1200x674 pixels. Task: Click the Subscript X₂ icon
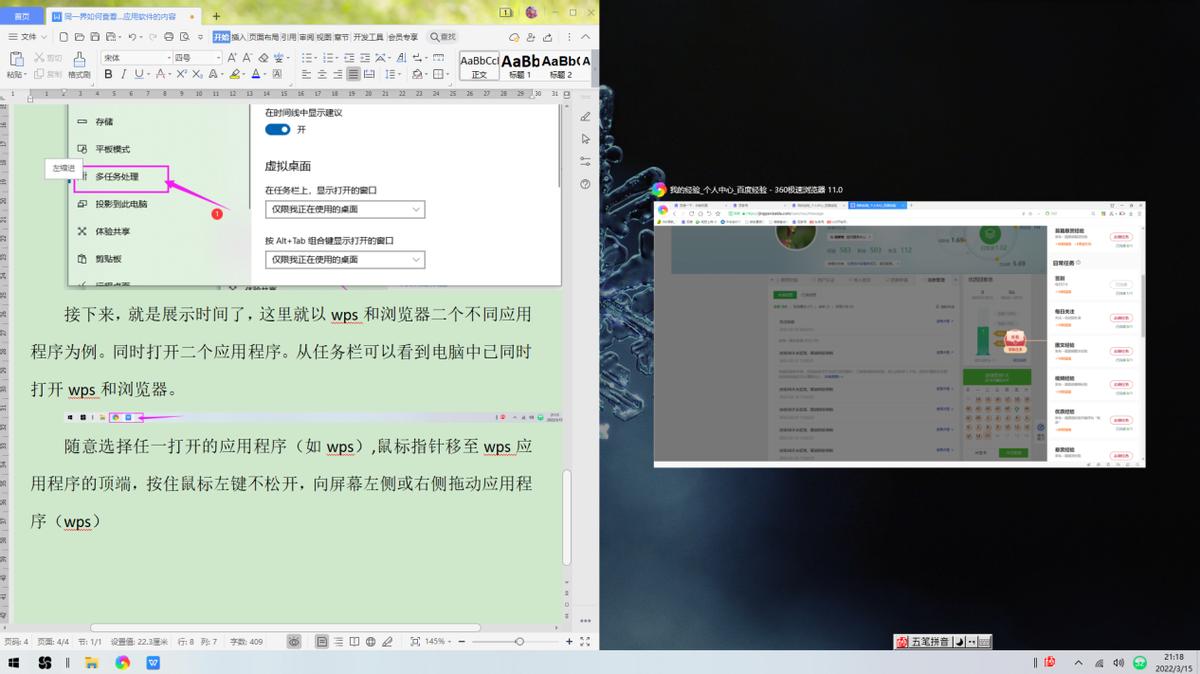pyautogui.click(x=197, y=74)
